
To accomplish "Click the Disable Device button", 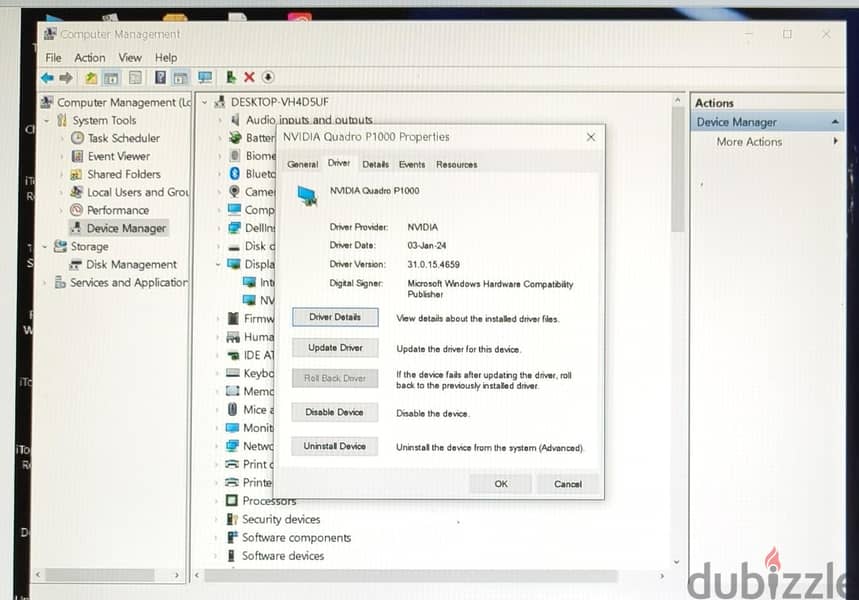I will tap(334, 412).
